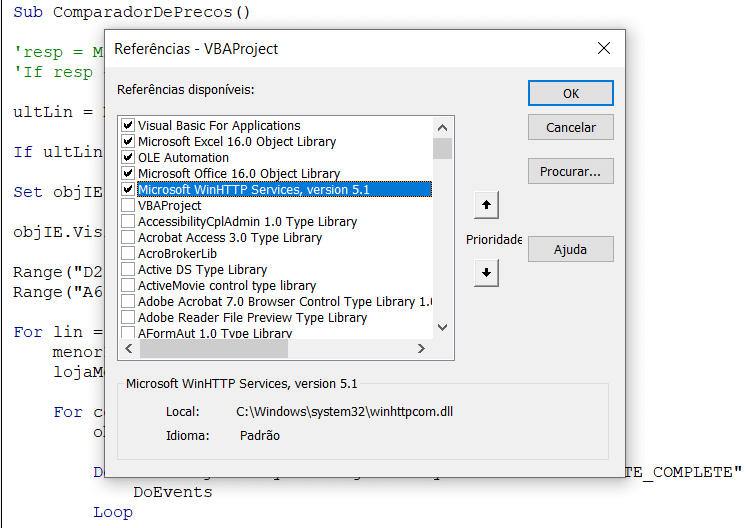The width and height of the screenshot is (746, 528).
Task: Click the list scroll up arrow
Action: 442,127
